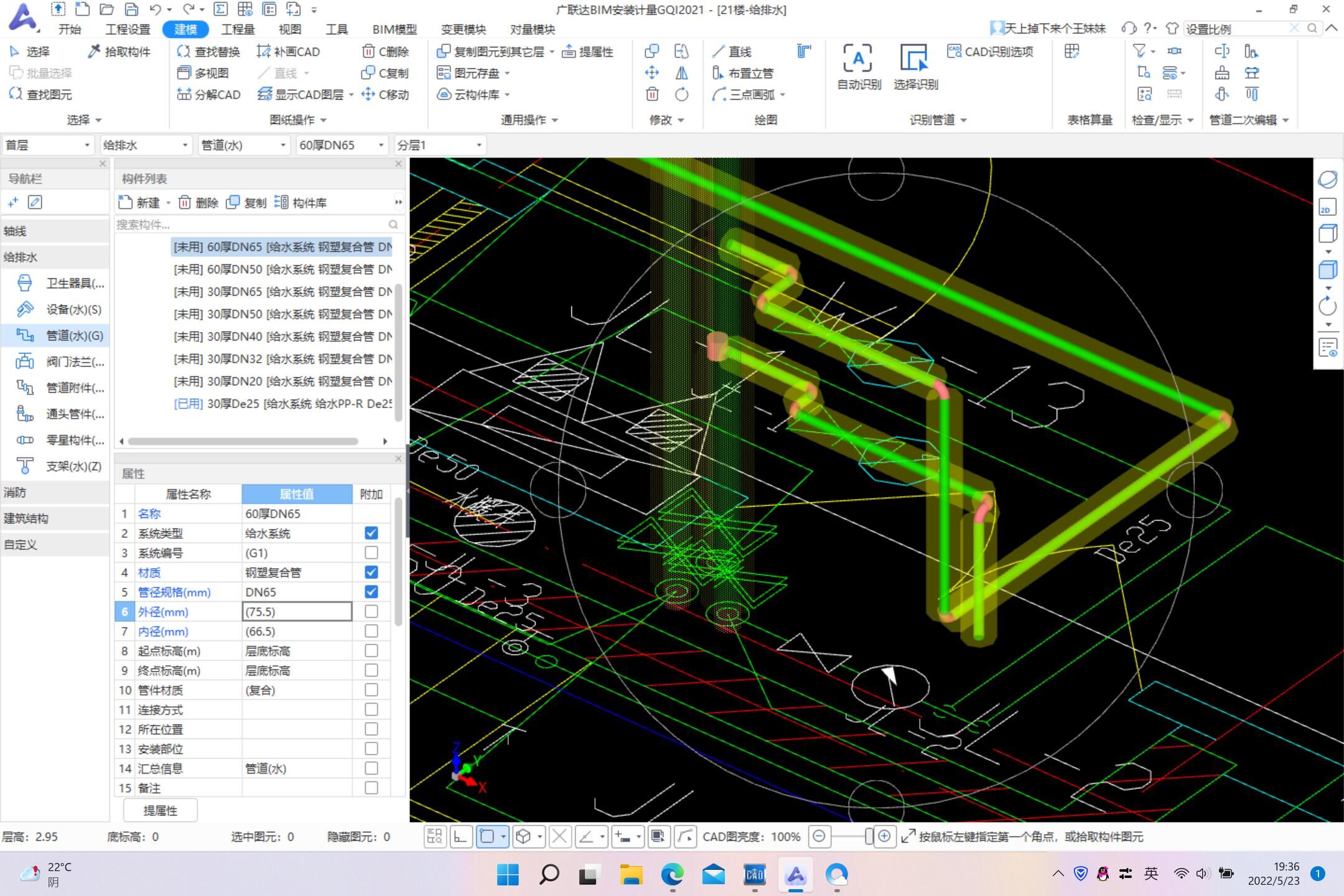Image resolution: width=1344 pixels, height=896 pixels.
Task: Check 汇总信息 附加 checkbox
Action: tap(371, 768)
